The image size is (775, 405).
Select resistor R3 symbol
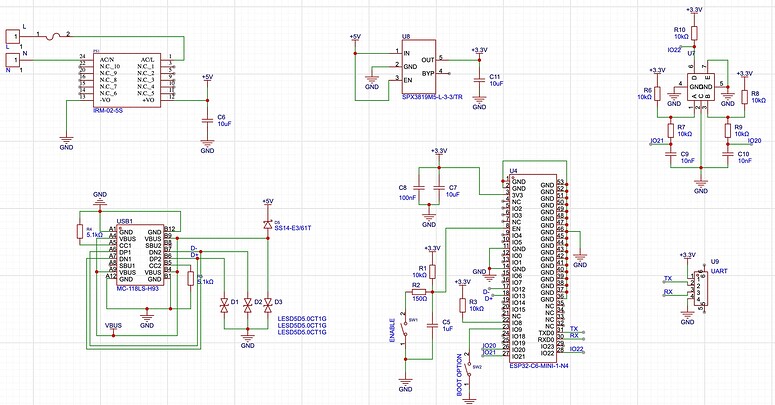click(x=462, y=305)
